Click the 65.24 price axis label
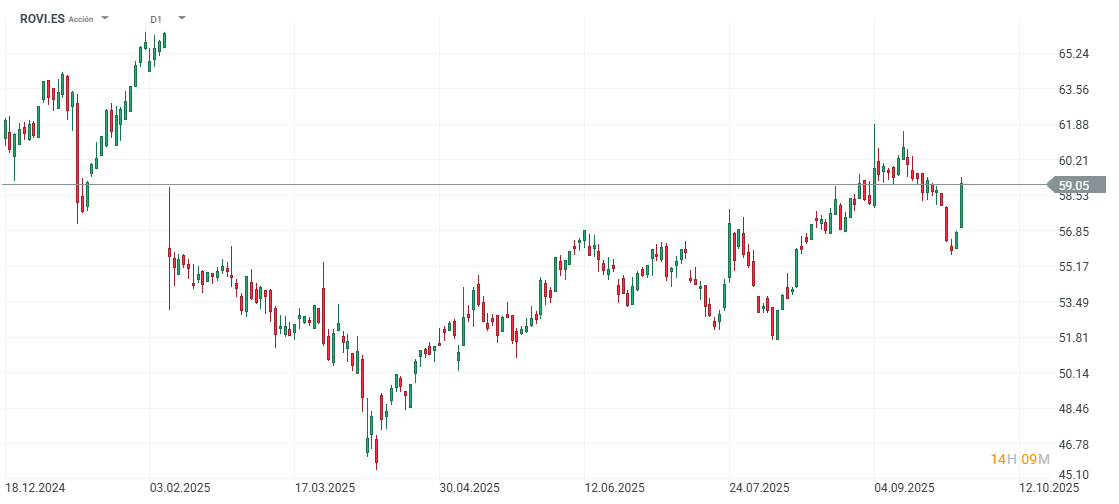Image resolution: width=1119 pixels, height=504 pixels. click(1073, 54)
